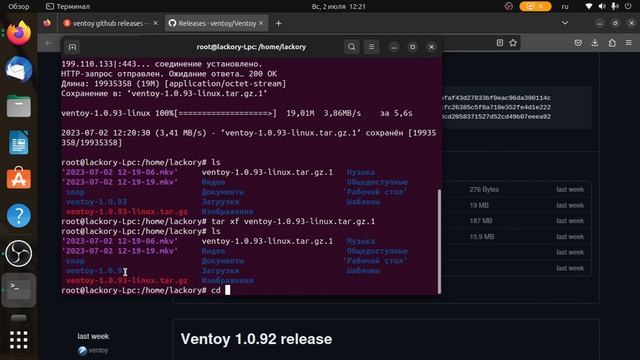
Task: Launch LibreOffice Writer from the dock
Action: coord(18,142)
